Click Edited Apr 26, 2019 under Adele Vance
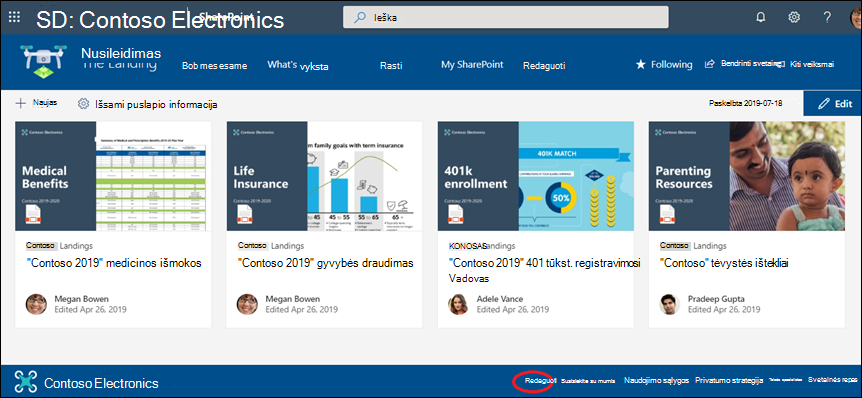The height and width of the screenshot is (398, 862). click(x=512, y=309)
